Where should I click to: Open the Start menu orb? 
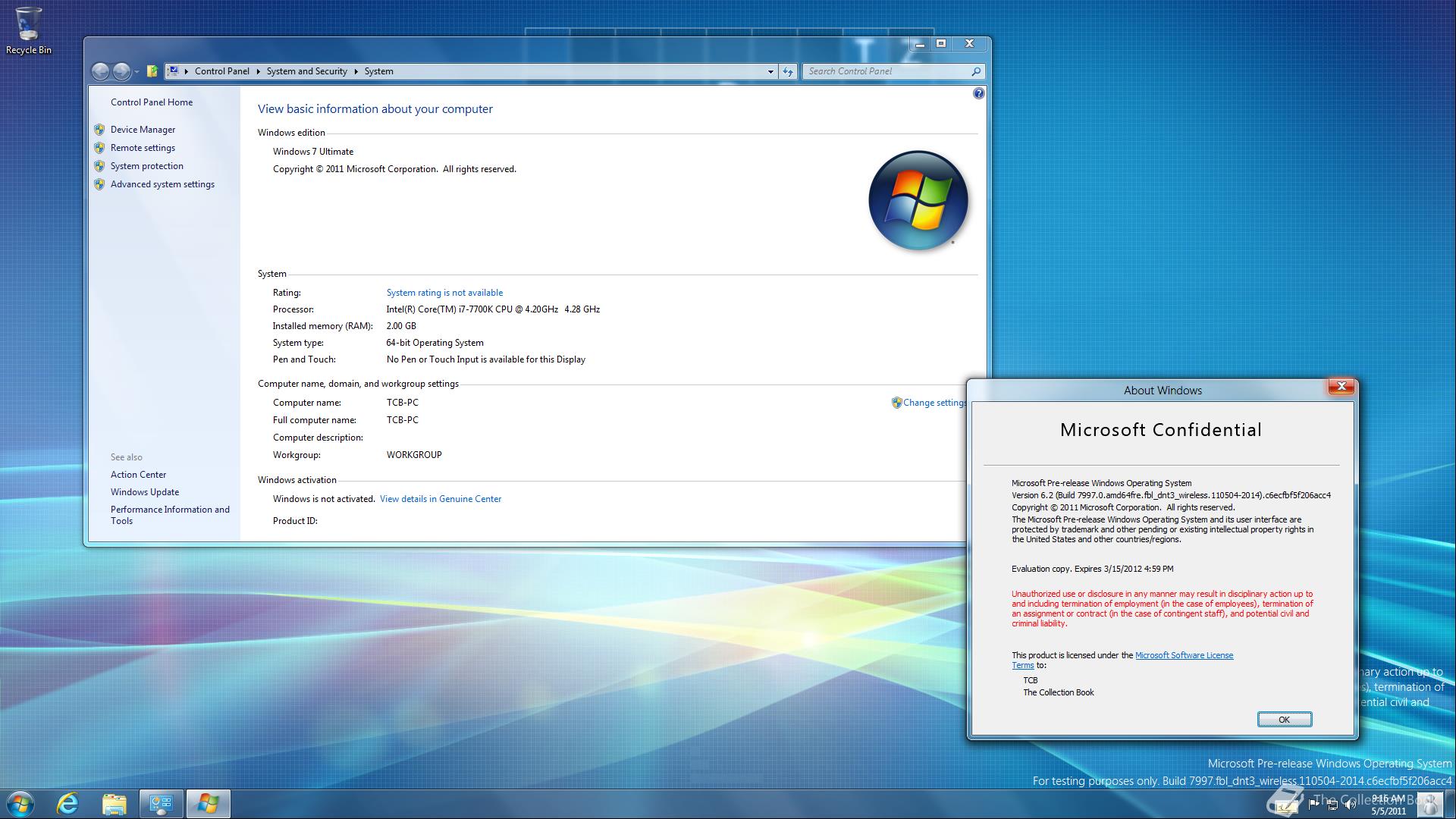[20, 804]
